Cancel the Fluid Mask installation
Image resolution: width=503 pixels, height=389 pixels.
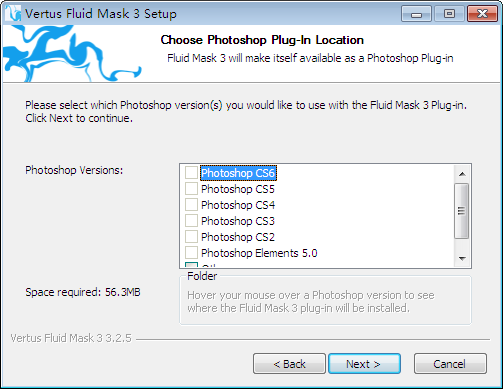tap(450, 364)
